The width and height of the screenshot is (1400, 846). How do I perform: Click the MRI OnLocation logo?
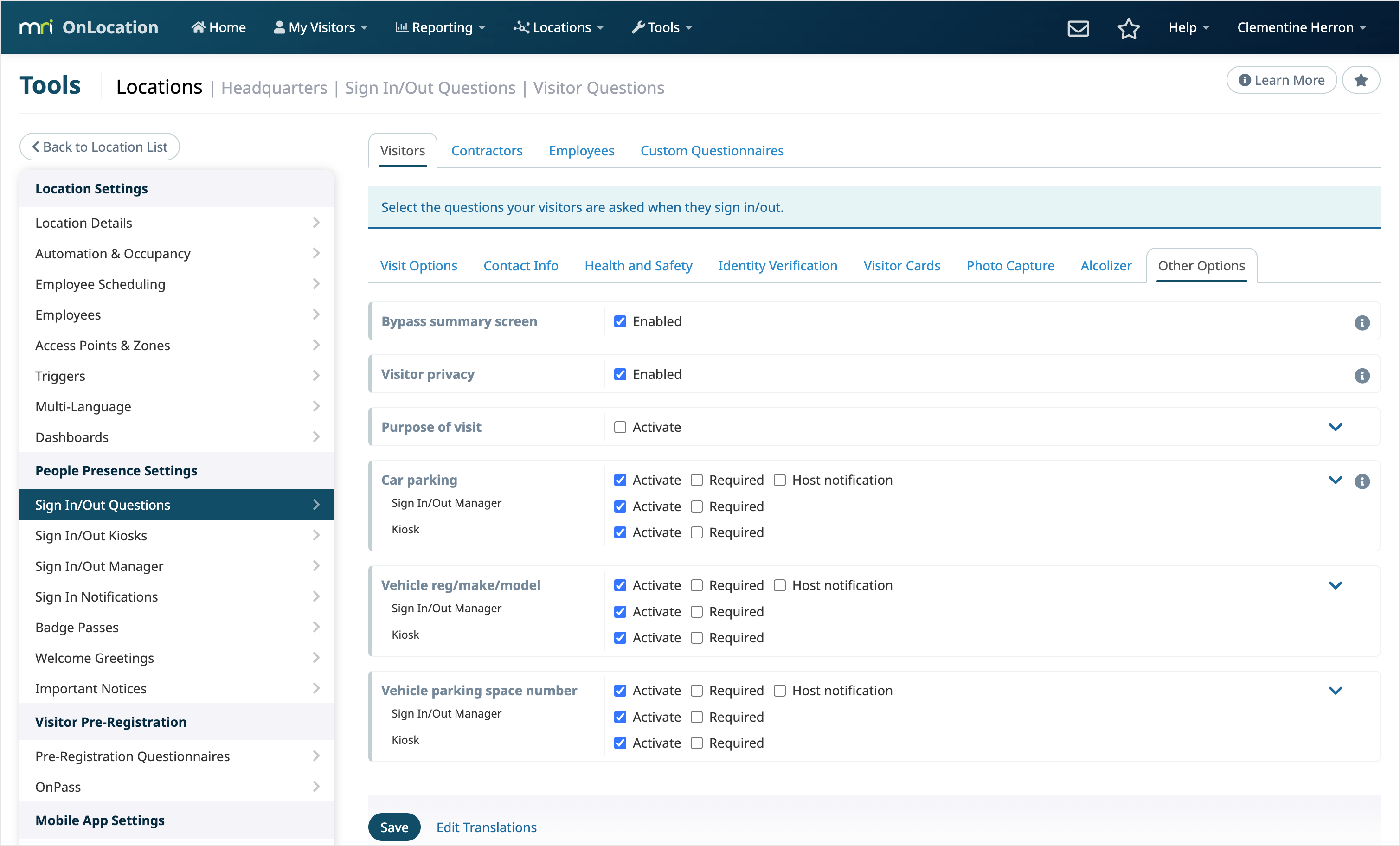89,27
